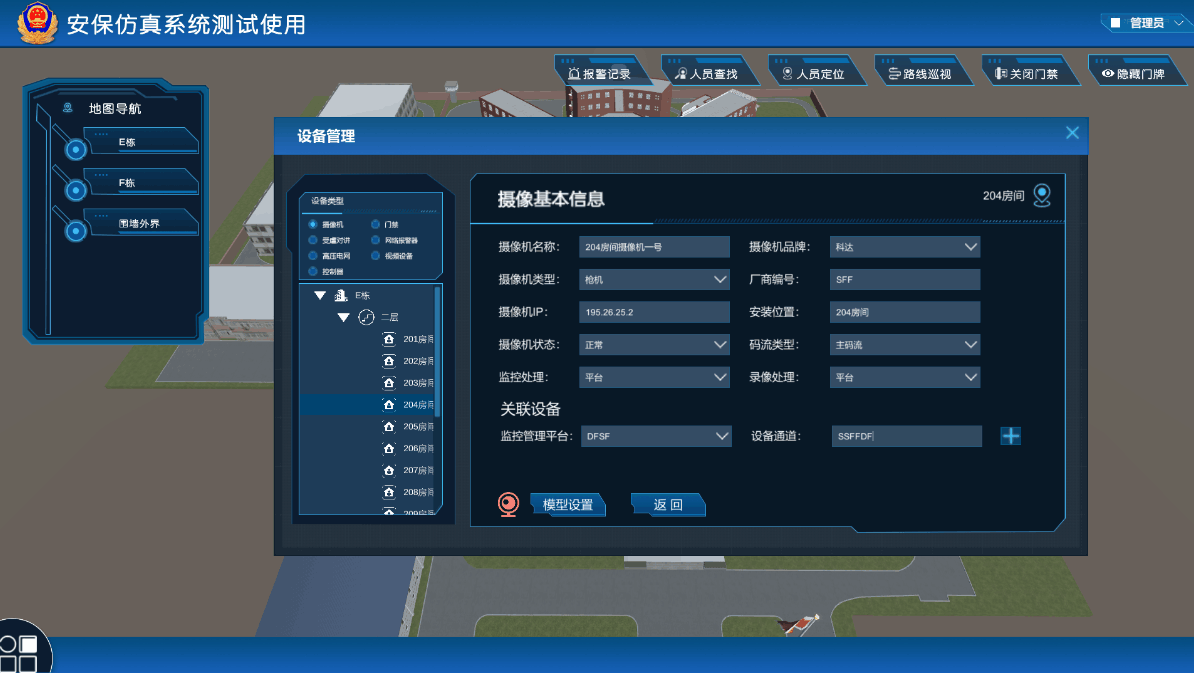Open the 监控处理 dropdown showing 平台
This screenshot has width=1194, height=673.
tap(654, 377)
